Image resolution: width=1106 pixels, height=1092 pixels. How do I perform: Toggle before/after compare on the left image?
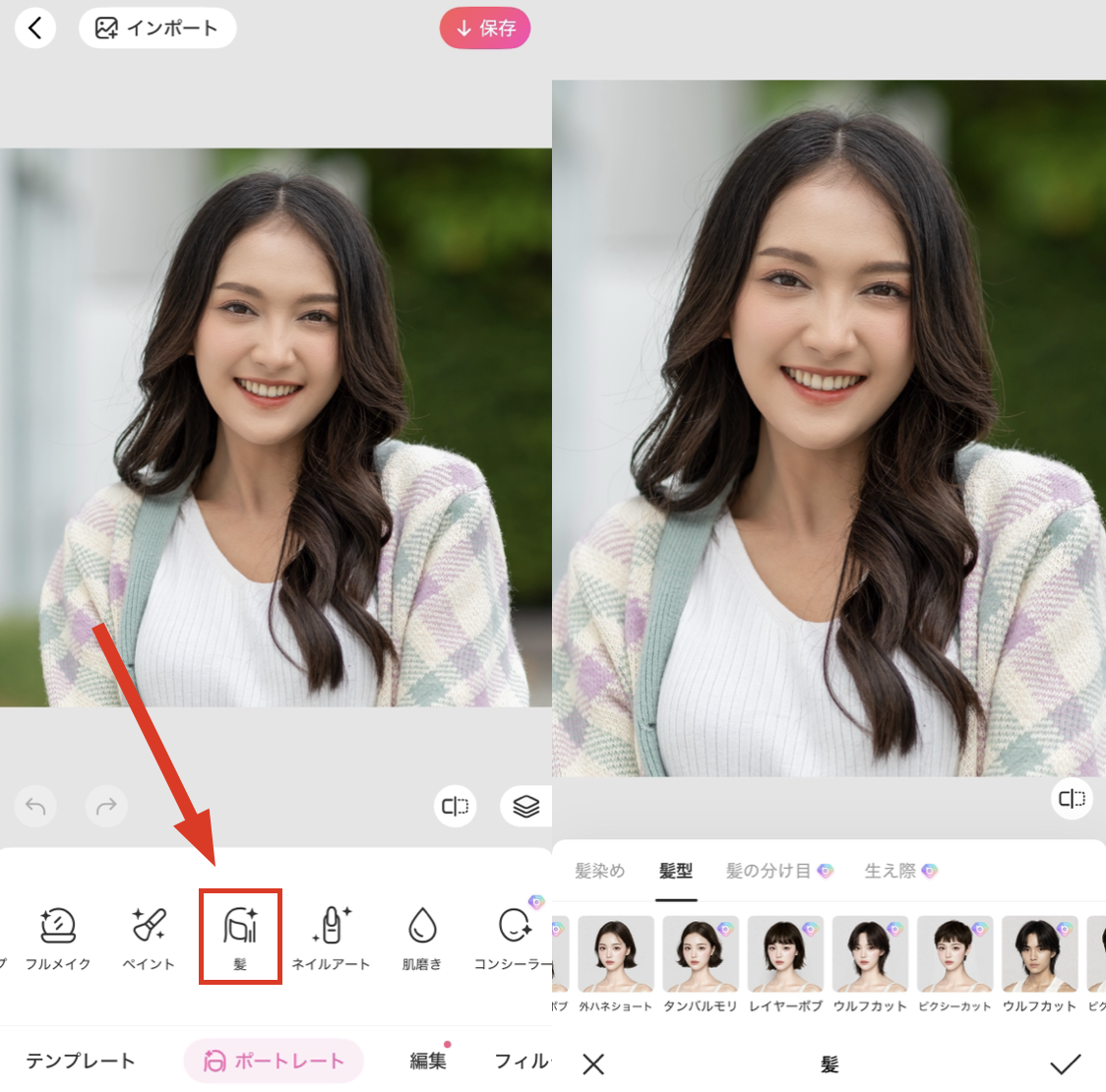pos(455,806)
